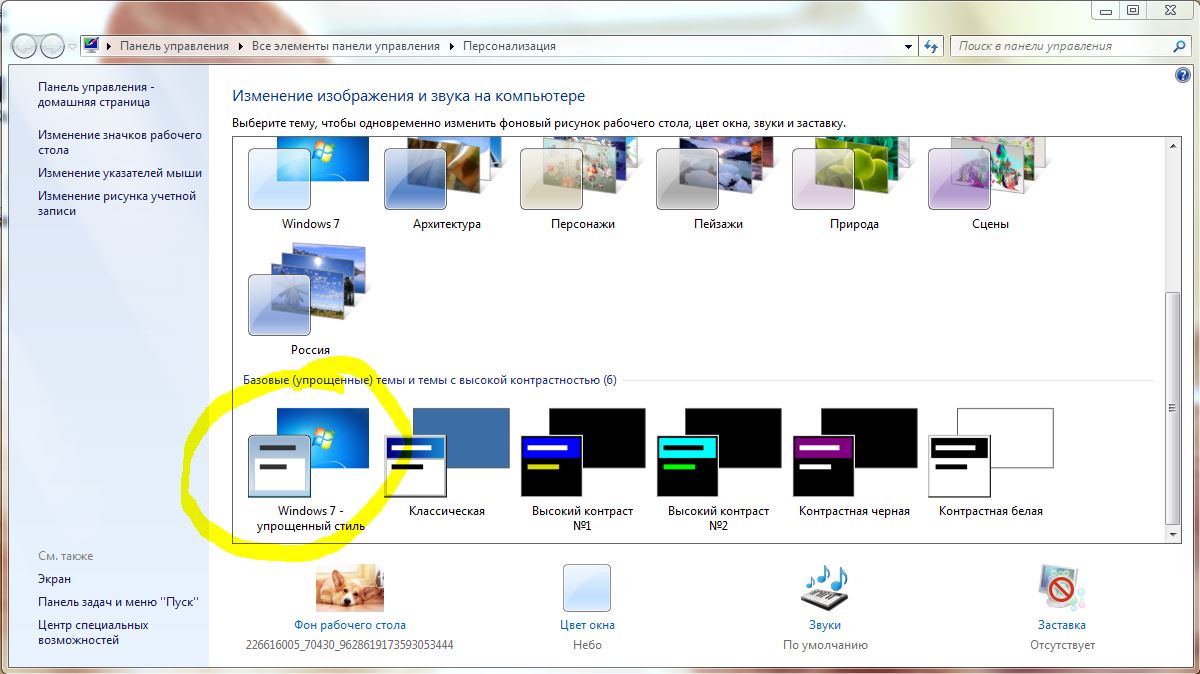The image size is (1200, 674).
Task: Open the Заставка screensaver icon
Action: pyautogui.click(x=1062, y=587)
